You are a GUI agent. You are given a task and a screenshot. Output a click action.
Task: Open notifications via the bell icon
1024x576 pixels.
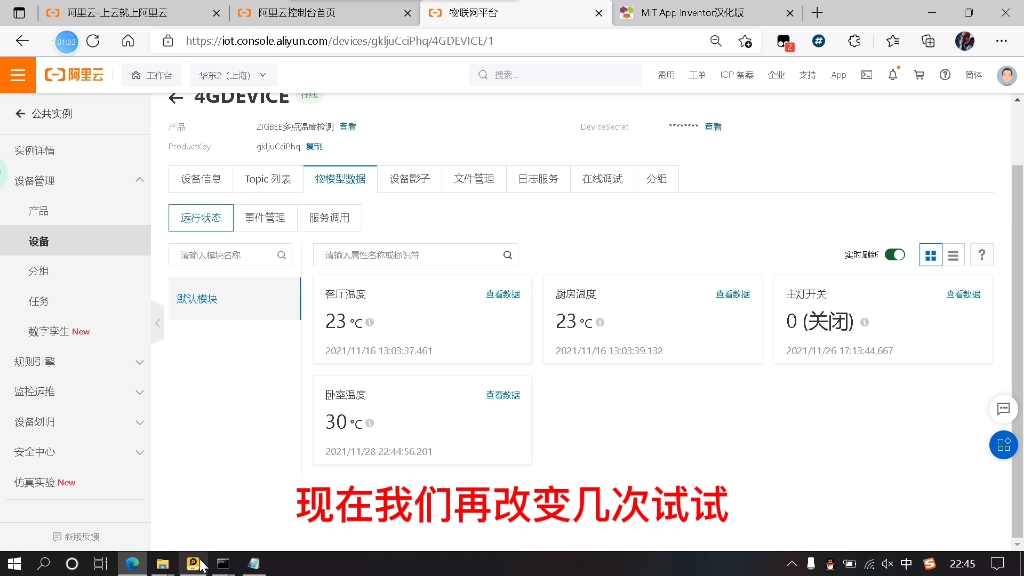click(x=892, y=74)
